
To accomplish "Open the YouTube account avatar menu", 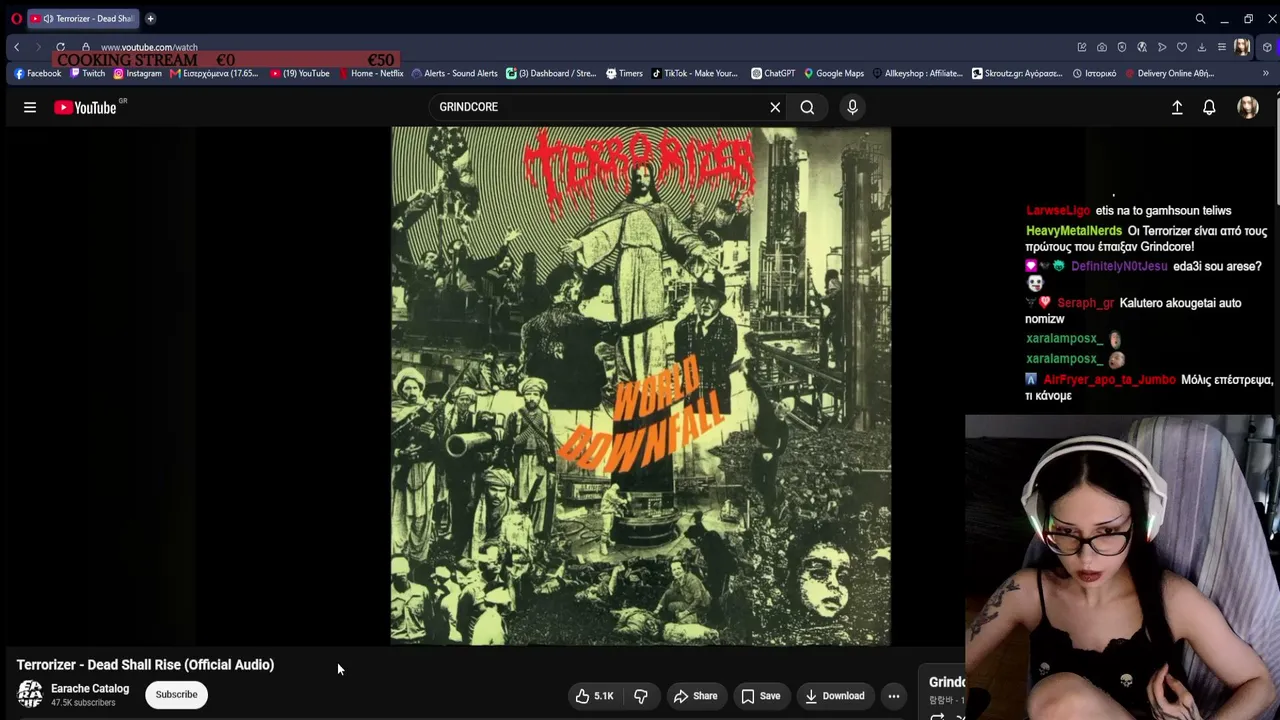I will point(1248,107).
